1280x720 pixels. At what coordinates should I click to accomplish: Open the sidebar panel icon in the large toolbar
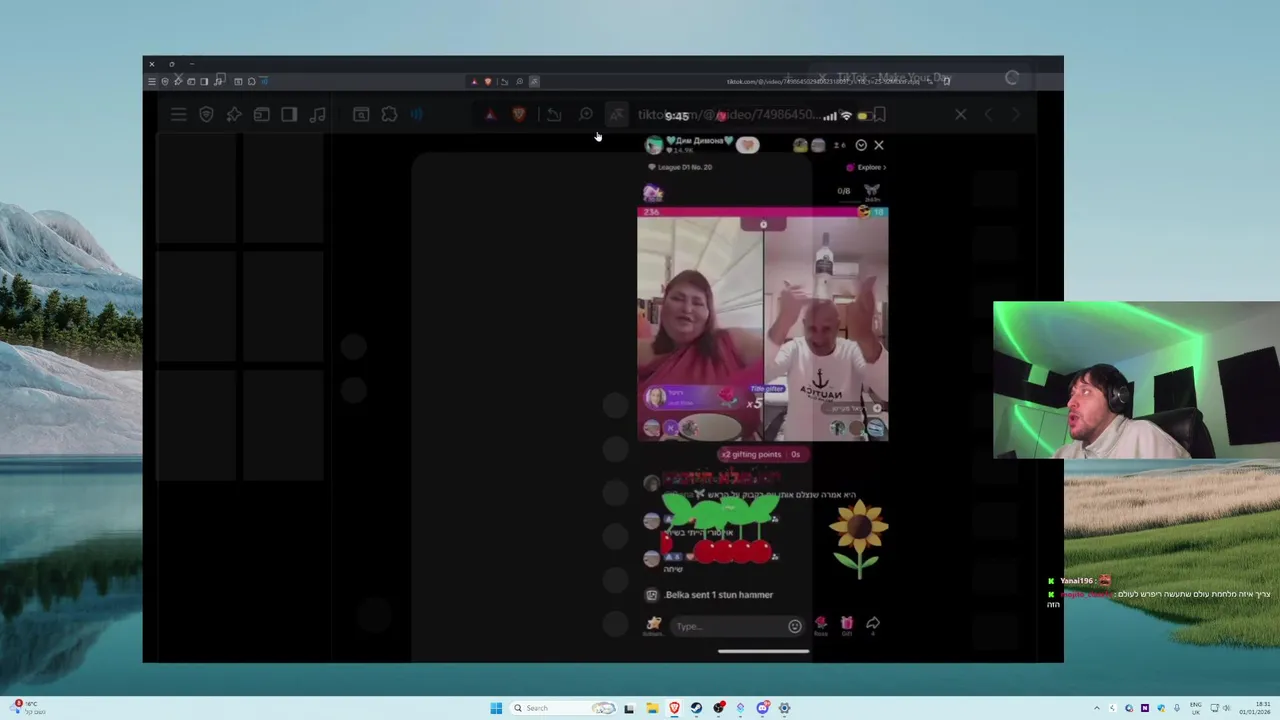(x=289, y=115)
